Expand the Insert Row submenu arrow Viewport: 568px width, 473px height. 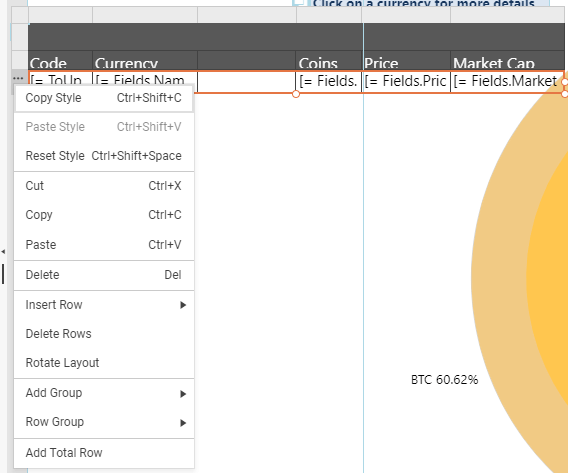(183, 305)
